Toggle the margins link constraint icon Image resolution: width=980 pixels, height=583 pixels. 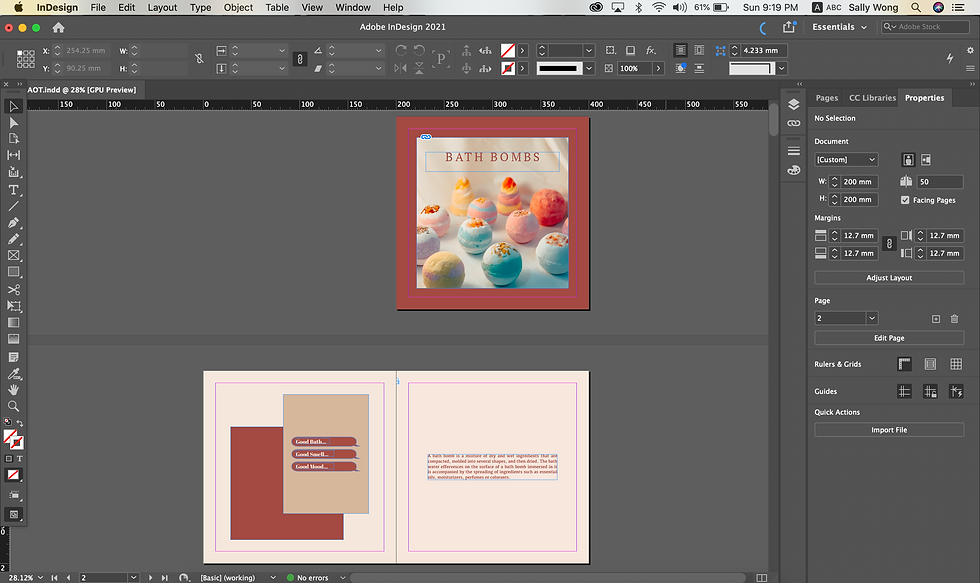point(888,244)
